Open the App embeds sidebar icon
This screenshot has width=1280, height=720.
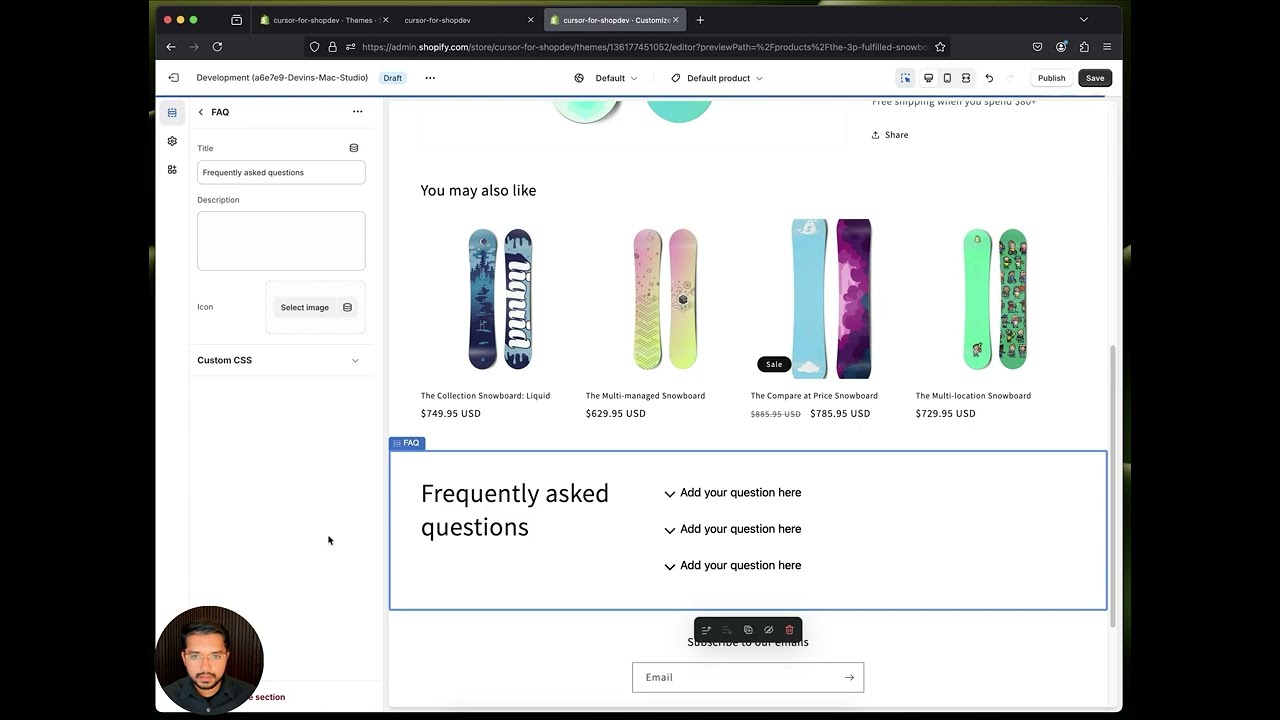click(x=172, y=170)
